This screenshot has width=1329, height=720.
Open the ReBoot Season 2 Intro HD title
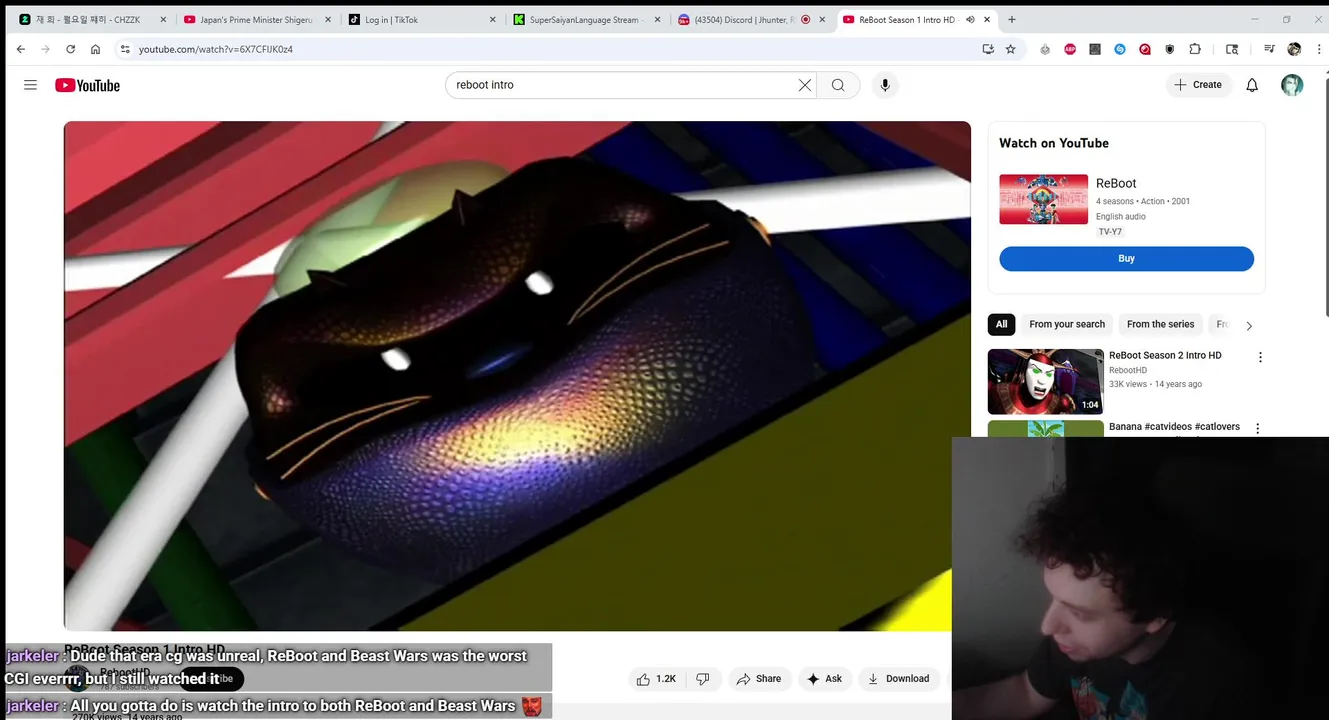tap(1165, 355)
